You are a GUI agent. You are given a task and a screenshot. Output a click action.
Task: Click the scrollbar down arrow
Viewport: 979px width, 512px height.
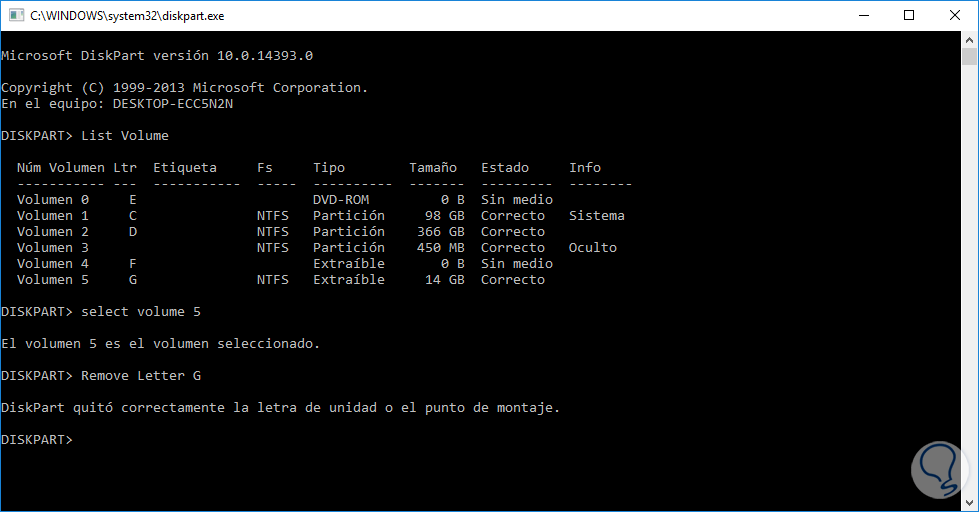pyautogui.click(x=969, y=503)
